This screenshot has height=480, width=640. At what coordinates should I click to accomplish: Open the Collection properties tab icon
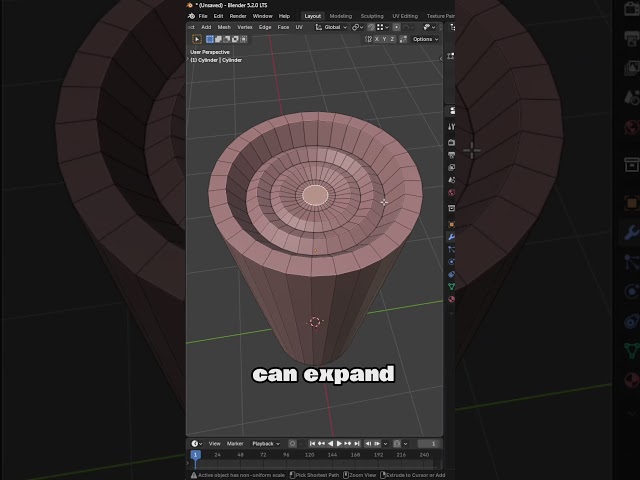451,208
